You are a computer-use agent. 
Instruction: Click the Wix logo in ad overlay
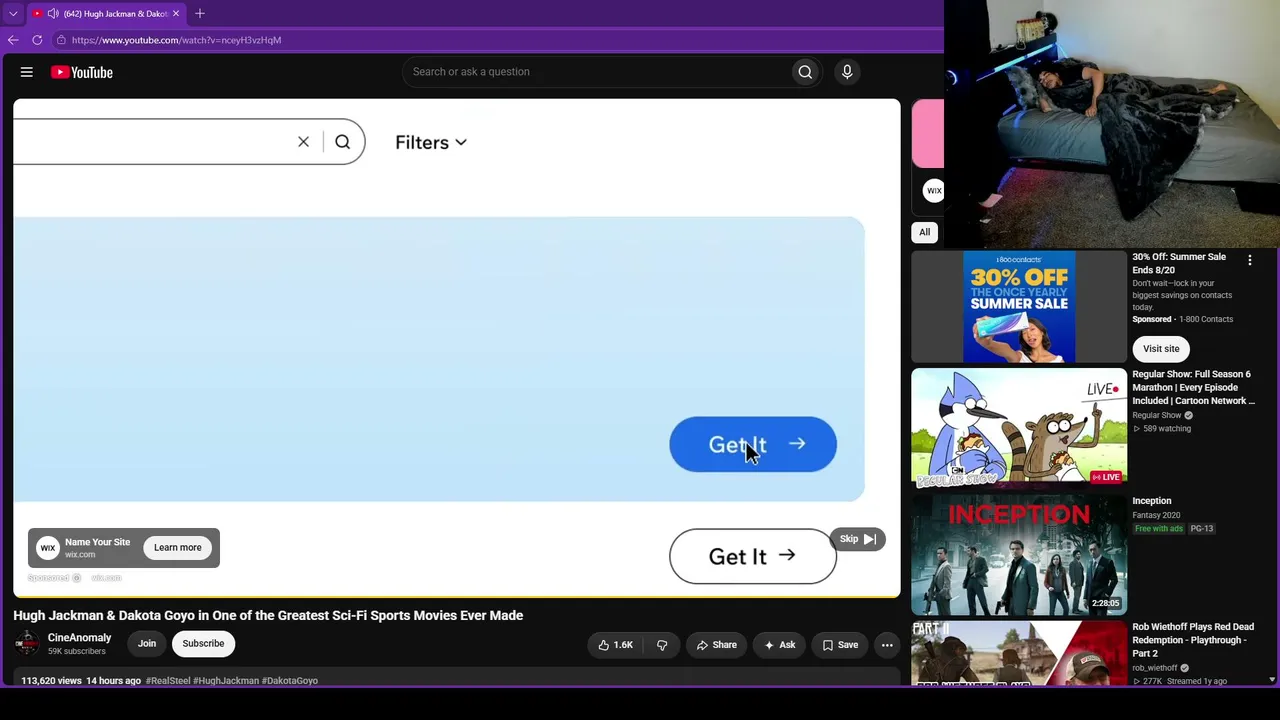(x=48, y=548)
